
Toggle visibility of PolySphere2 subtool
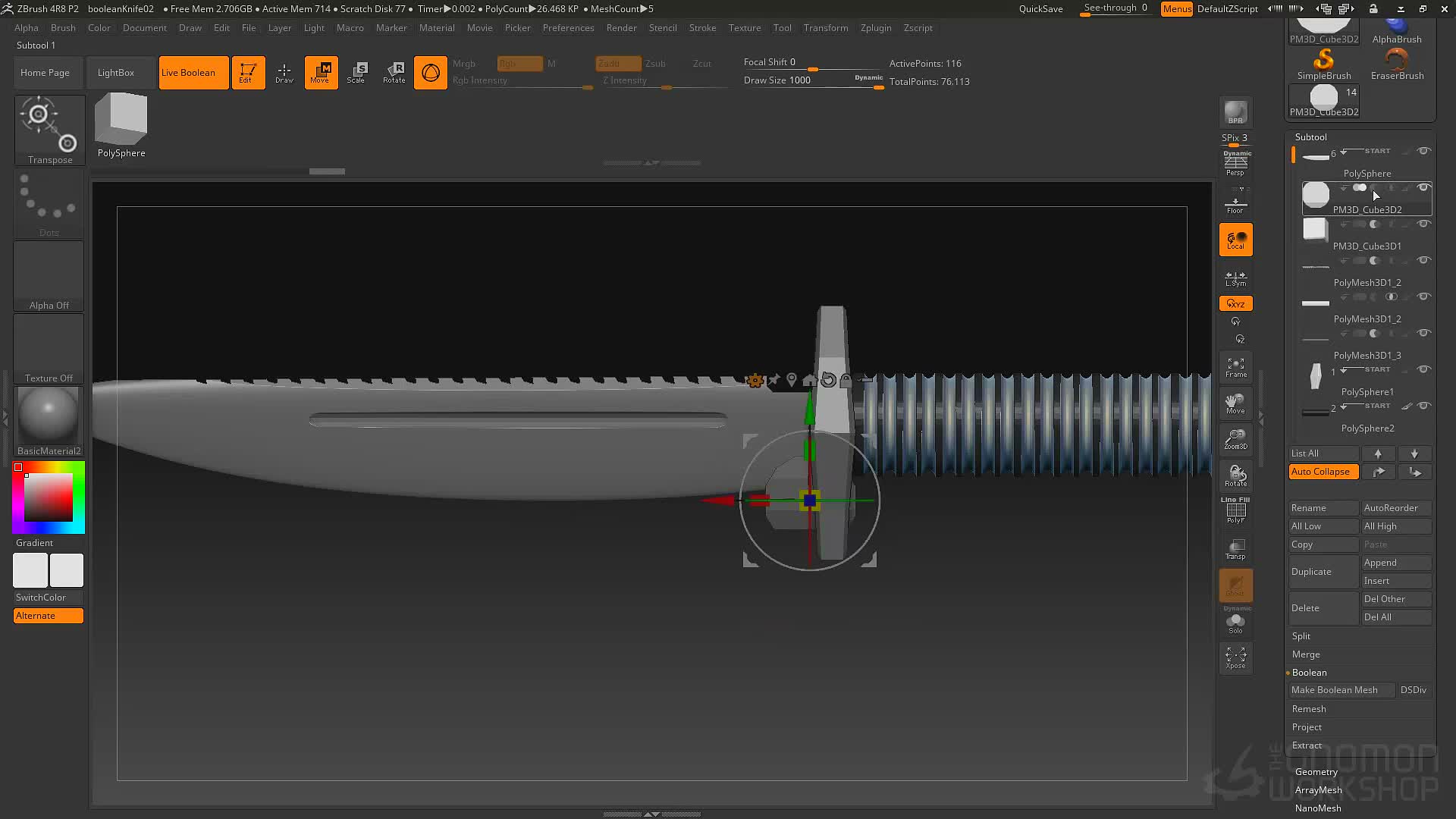[1424, 406]
